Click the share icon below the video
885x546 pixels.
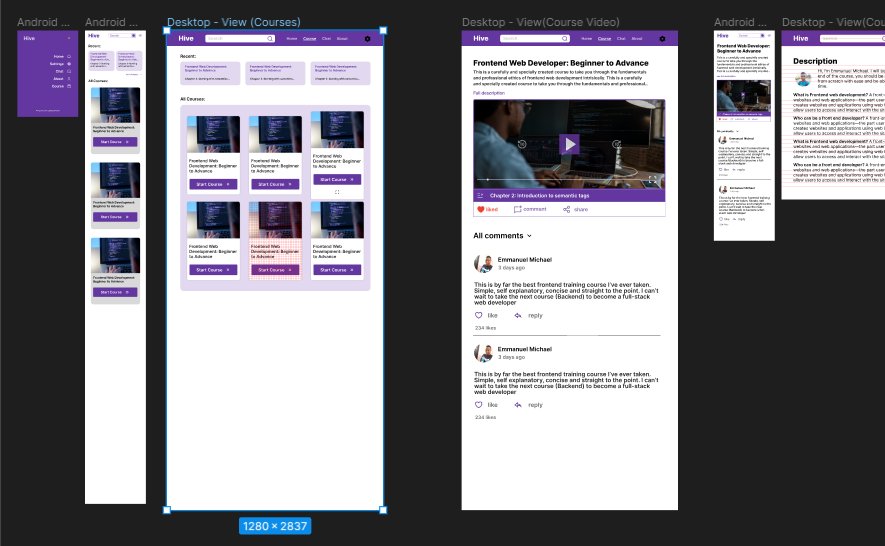tap(566, 209)
